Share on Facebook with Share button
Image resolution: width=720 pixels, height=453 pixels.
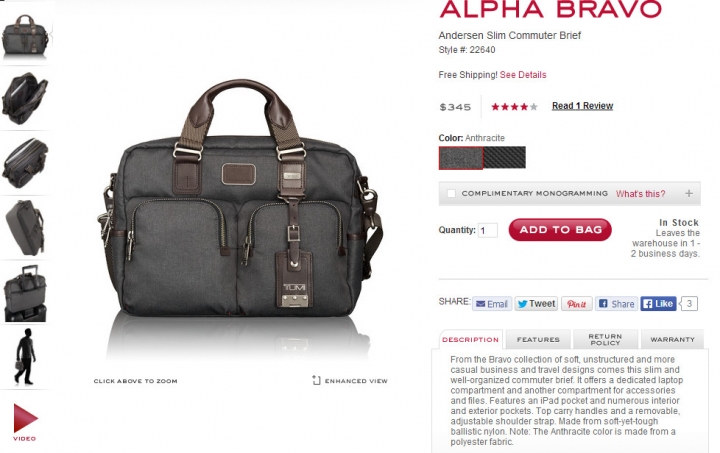coord(617,304)
